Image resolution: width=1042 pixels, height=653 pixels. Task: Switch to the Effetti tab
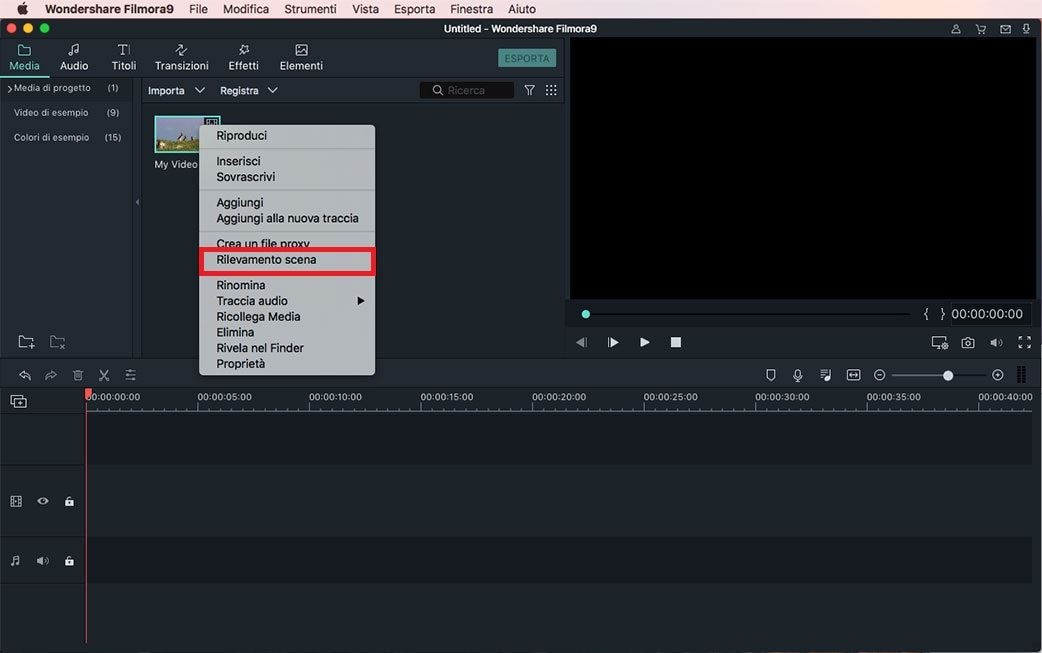coord(243,58)
